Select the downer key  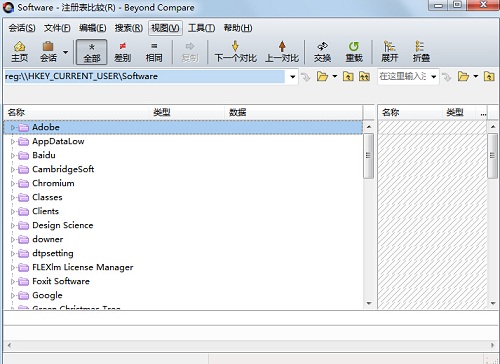(x=48, y=239)
